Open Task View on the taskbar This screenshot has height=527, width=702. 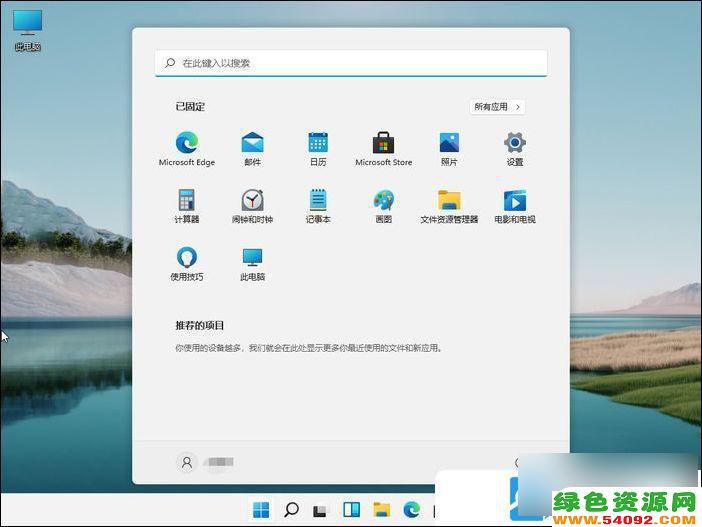click(x=321, y=510)
